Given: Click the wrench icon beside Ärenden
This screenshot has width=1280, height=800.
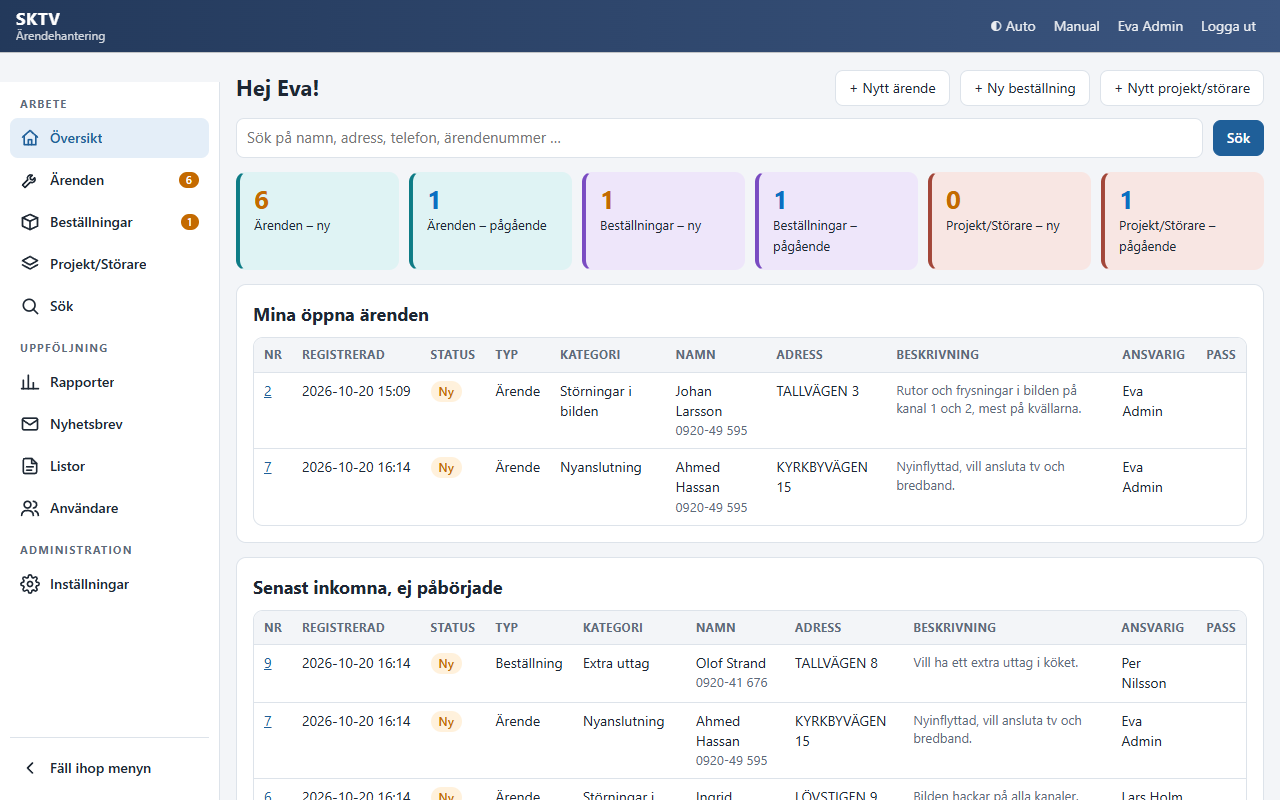Looking at the screenshot, I should coord(30,180).
